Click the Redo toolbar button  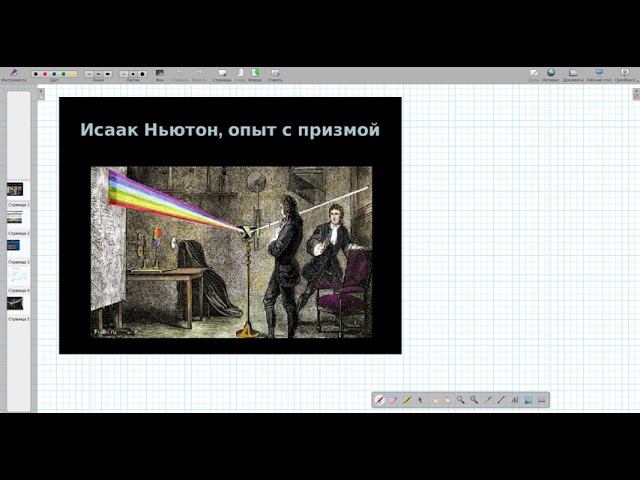pyautogui.click(x=199, y=75)
